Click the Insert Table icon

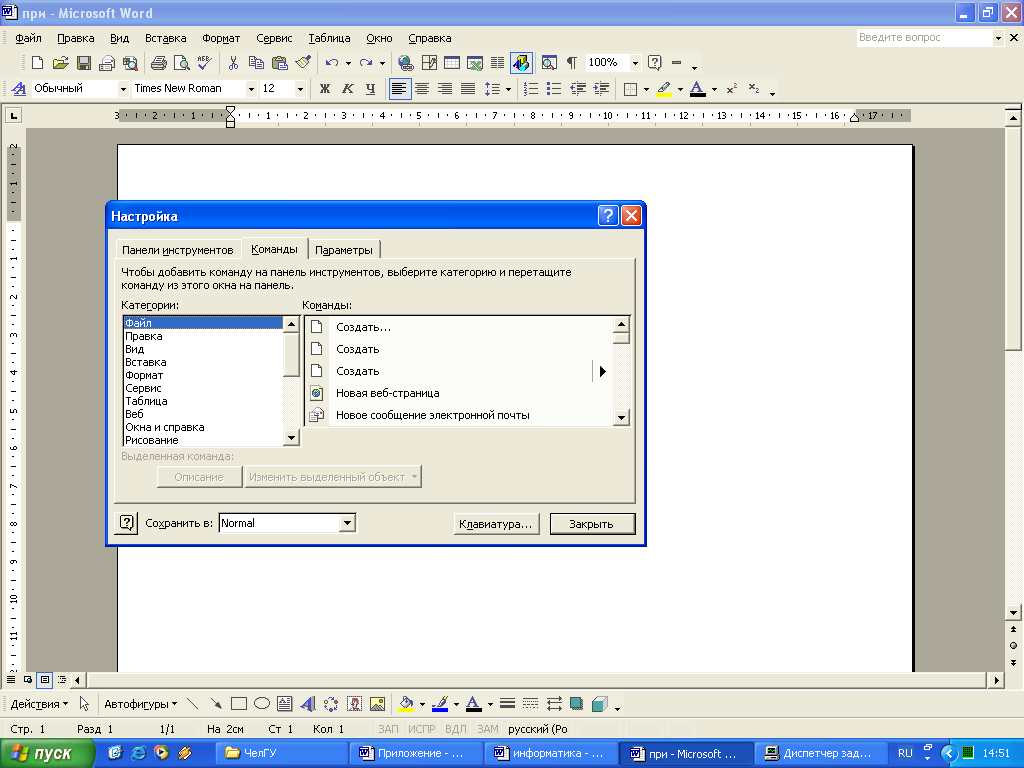pyautogui.click(x=452, y=63)
